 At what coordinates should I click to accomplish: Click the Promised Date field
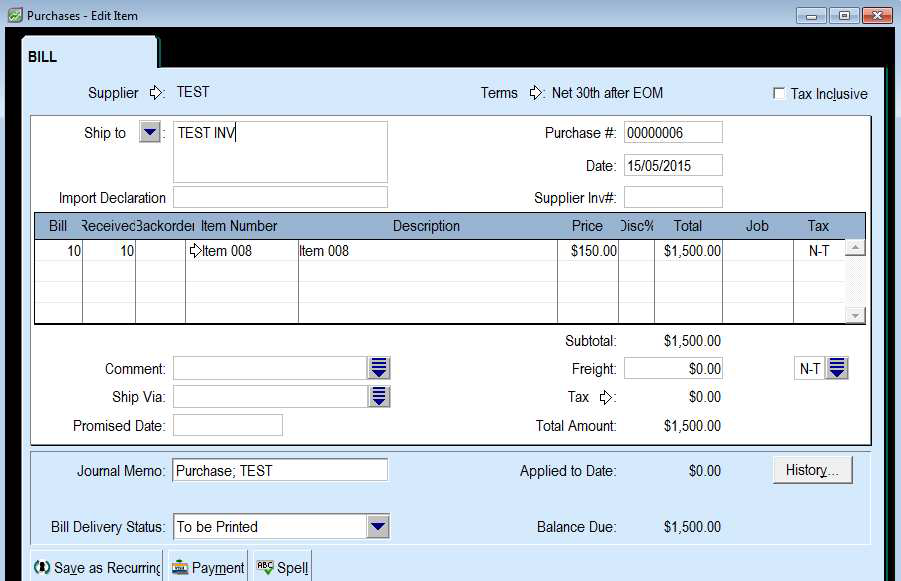click(x=227, y=426)
